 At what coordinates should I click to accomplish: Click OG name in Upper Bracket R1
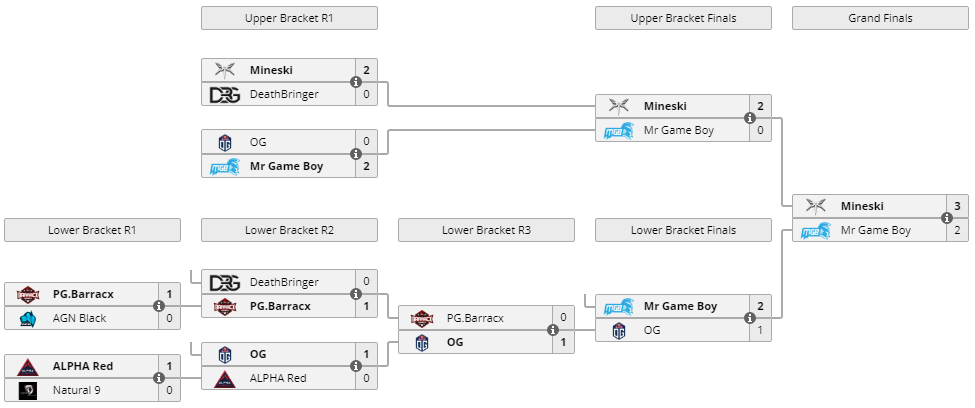pyautogui.click(x=258, y=142)
